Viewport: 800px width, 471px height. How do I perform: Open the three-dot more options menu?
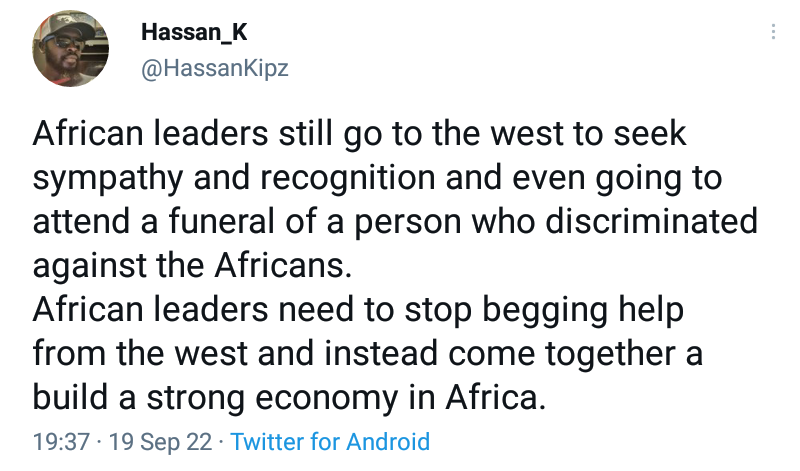point(772,32)
